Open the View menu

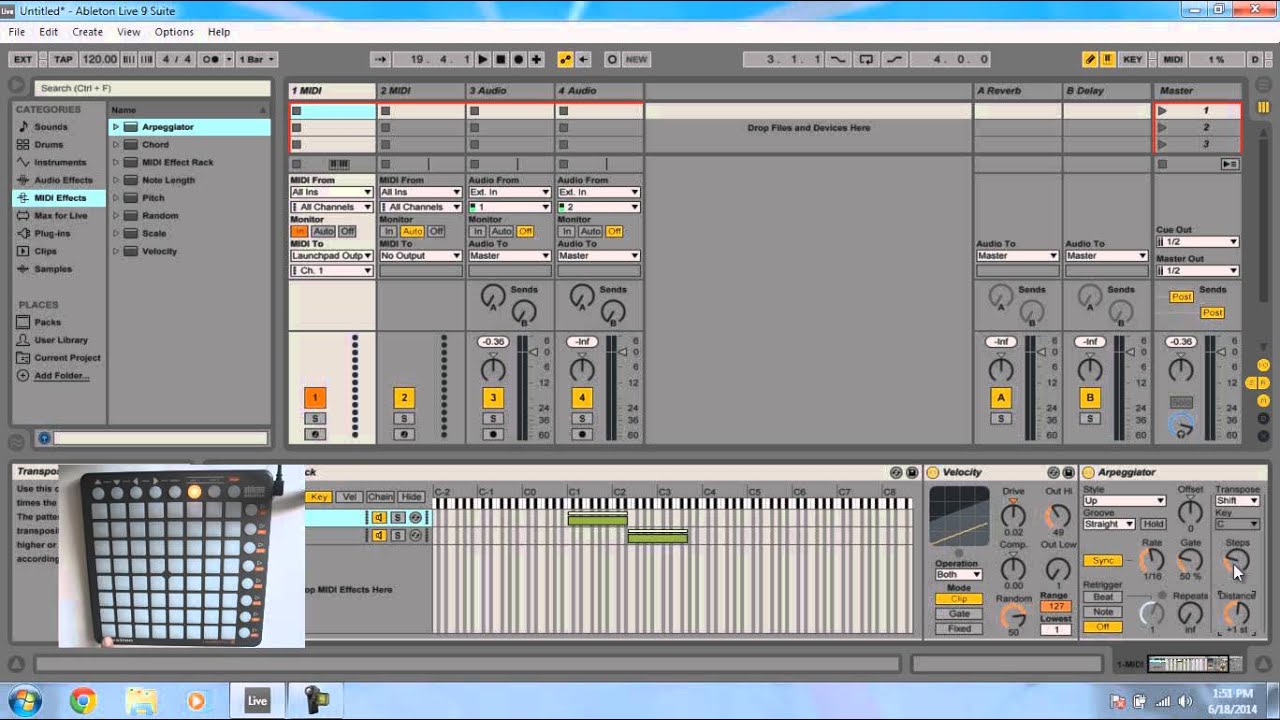coord(129,32)
